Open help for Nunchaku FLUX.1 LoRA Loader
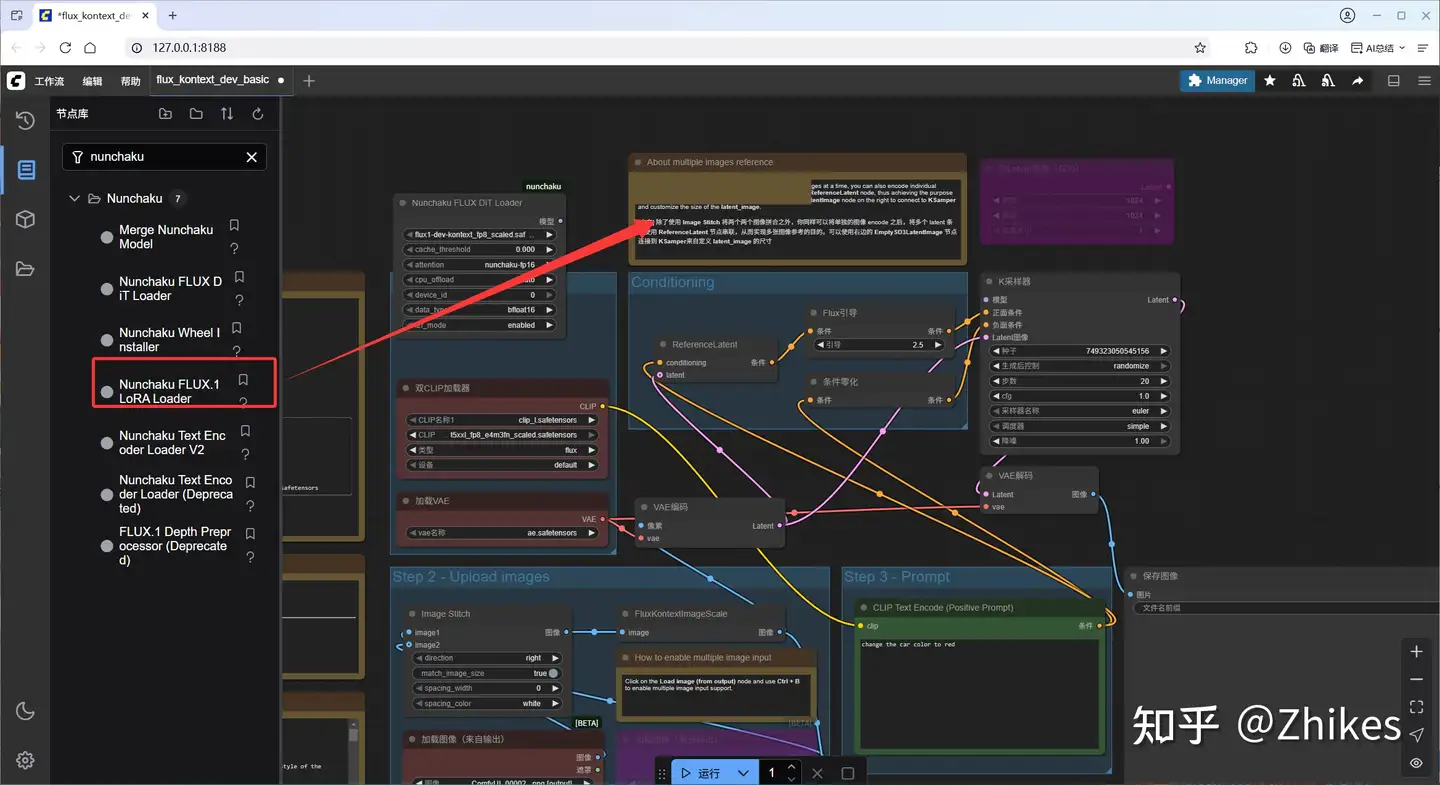This screenshot has width=1440, height=785. coord(243,403)
